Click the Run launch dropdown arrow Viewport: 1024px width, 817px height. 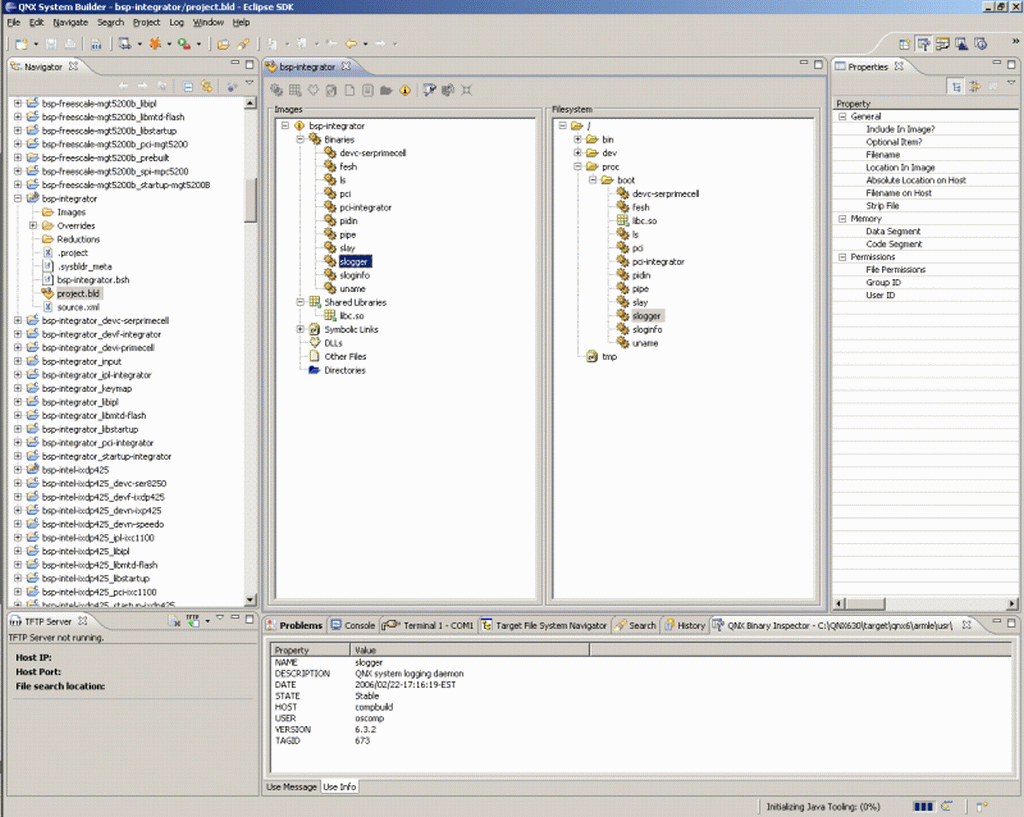199,44
